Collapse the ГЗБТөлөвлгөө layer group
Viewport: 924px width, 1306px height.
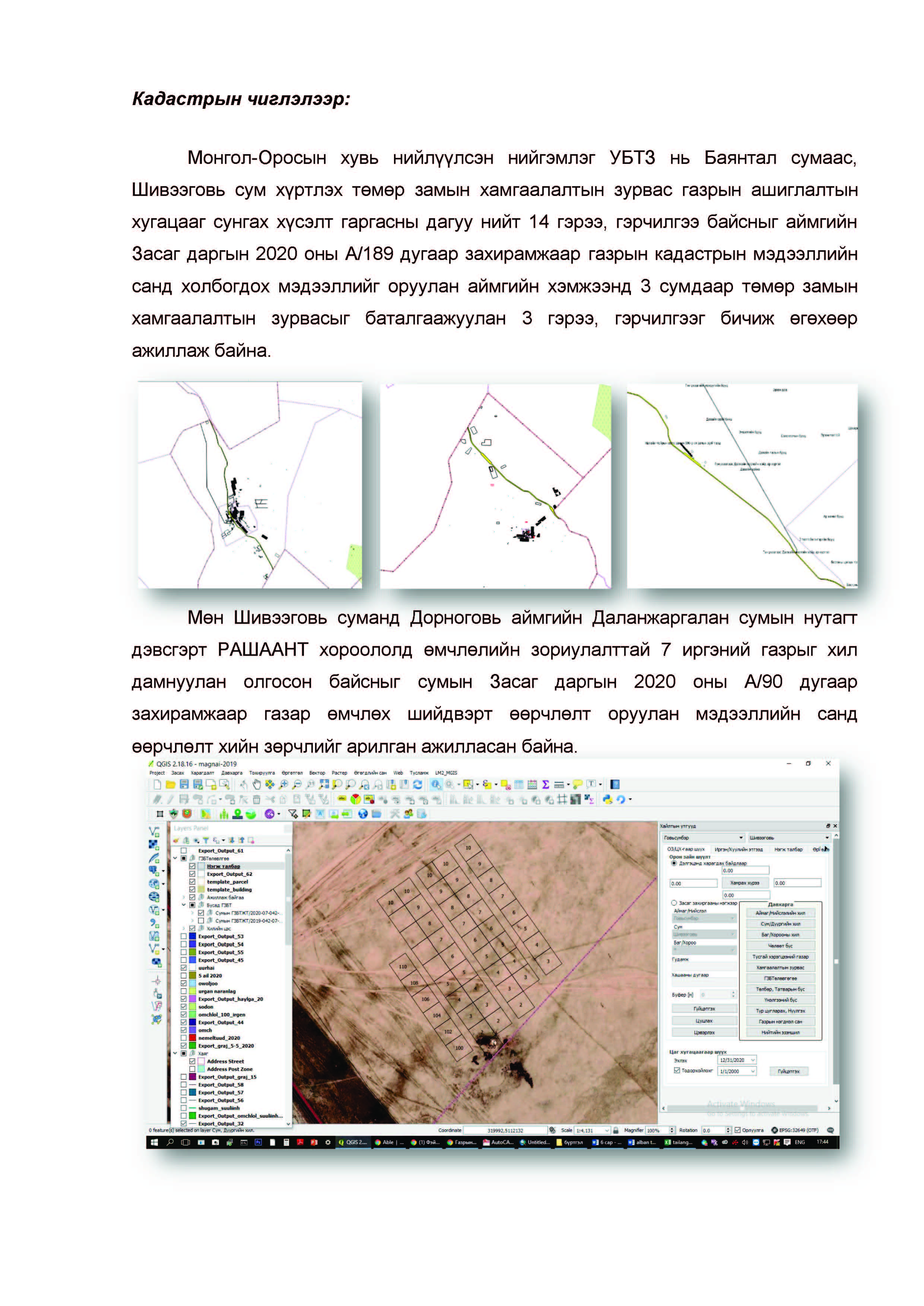coord(175,858)
